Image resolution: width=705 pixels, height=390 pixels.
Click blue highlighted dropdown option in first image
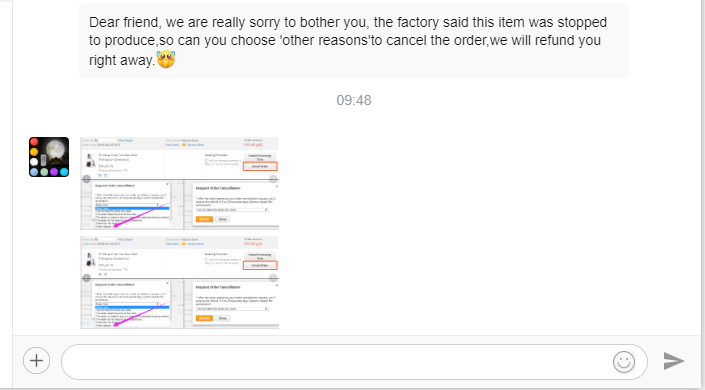(x=132, y=208)
